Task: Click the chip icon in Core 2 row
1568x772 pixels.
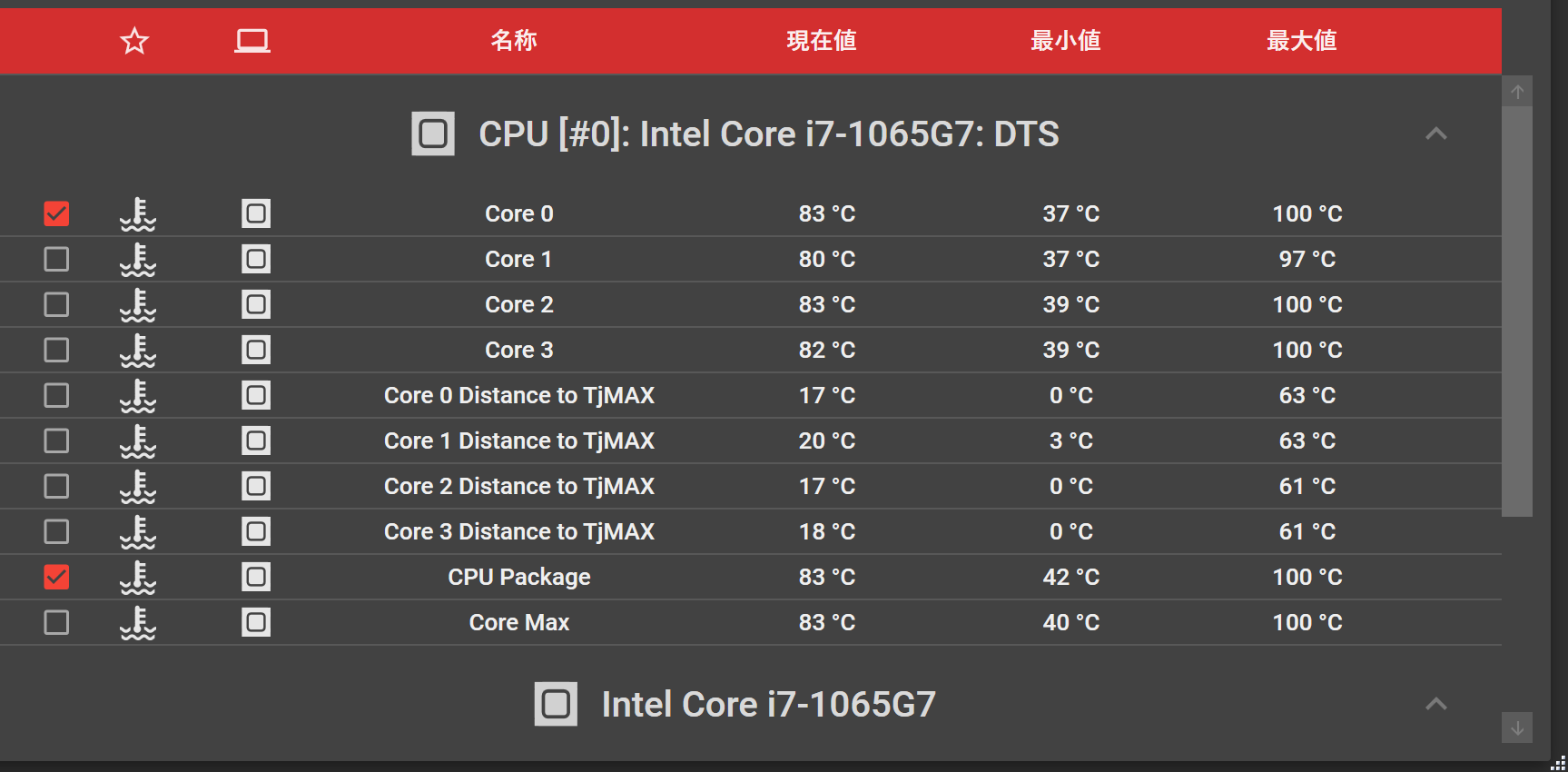Action: click(256, 304)
